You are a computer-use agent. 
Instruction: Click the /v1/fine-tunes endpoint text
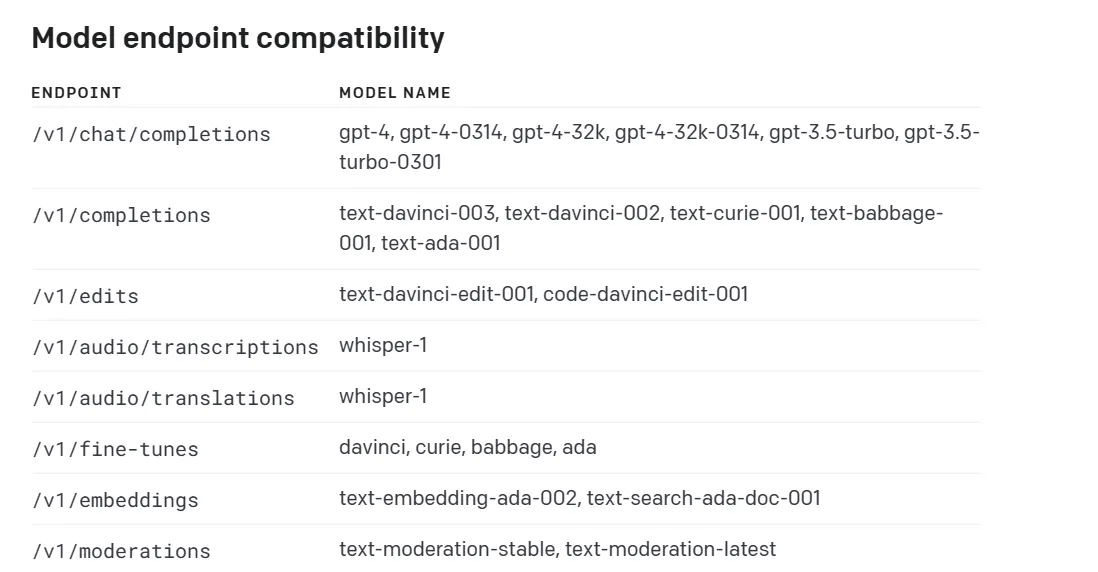[115, 449]
